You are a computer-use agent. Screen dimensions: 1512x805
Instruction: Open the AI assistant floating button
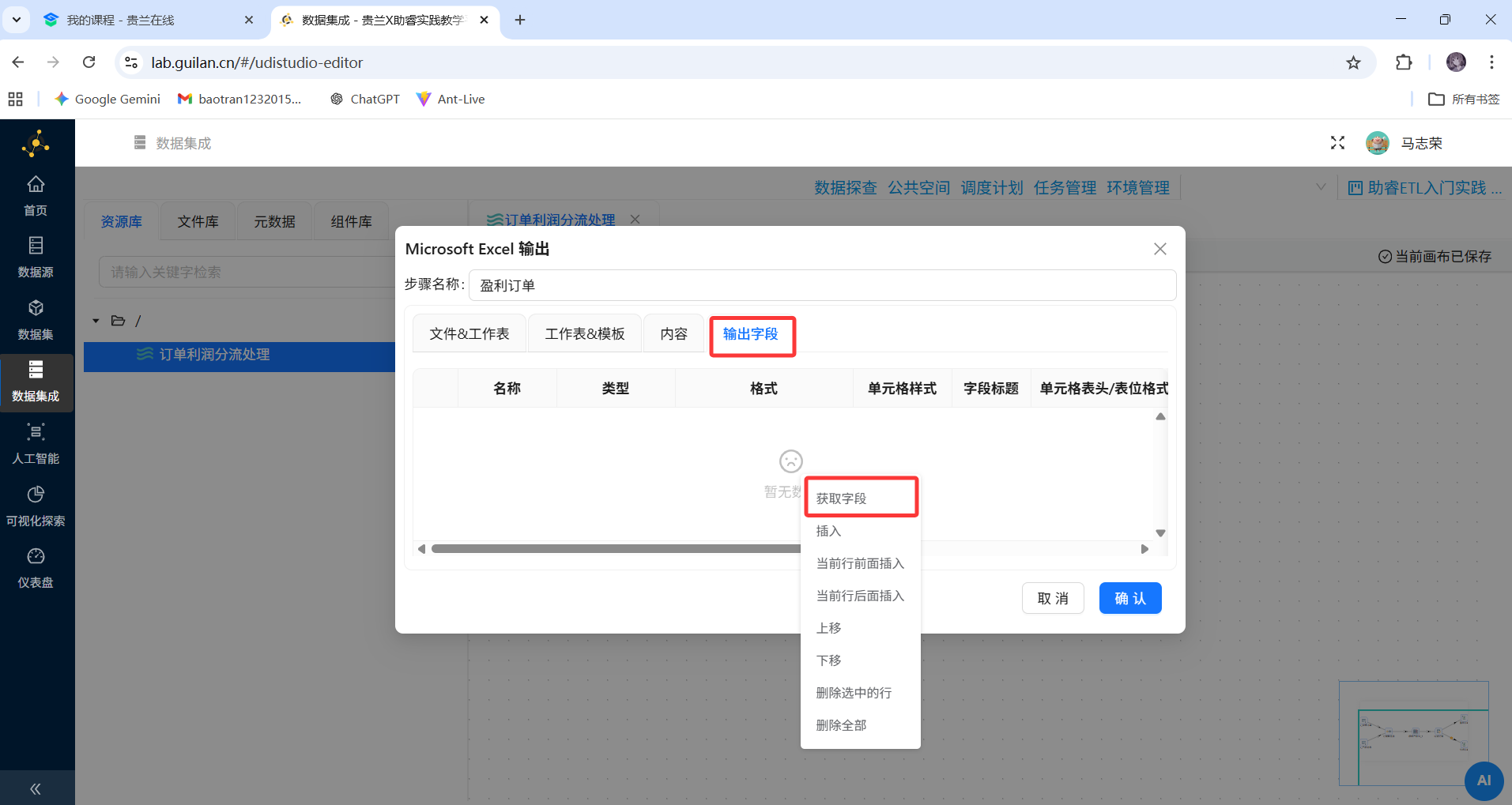point(1484,781)
